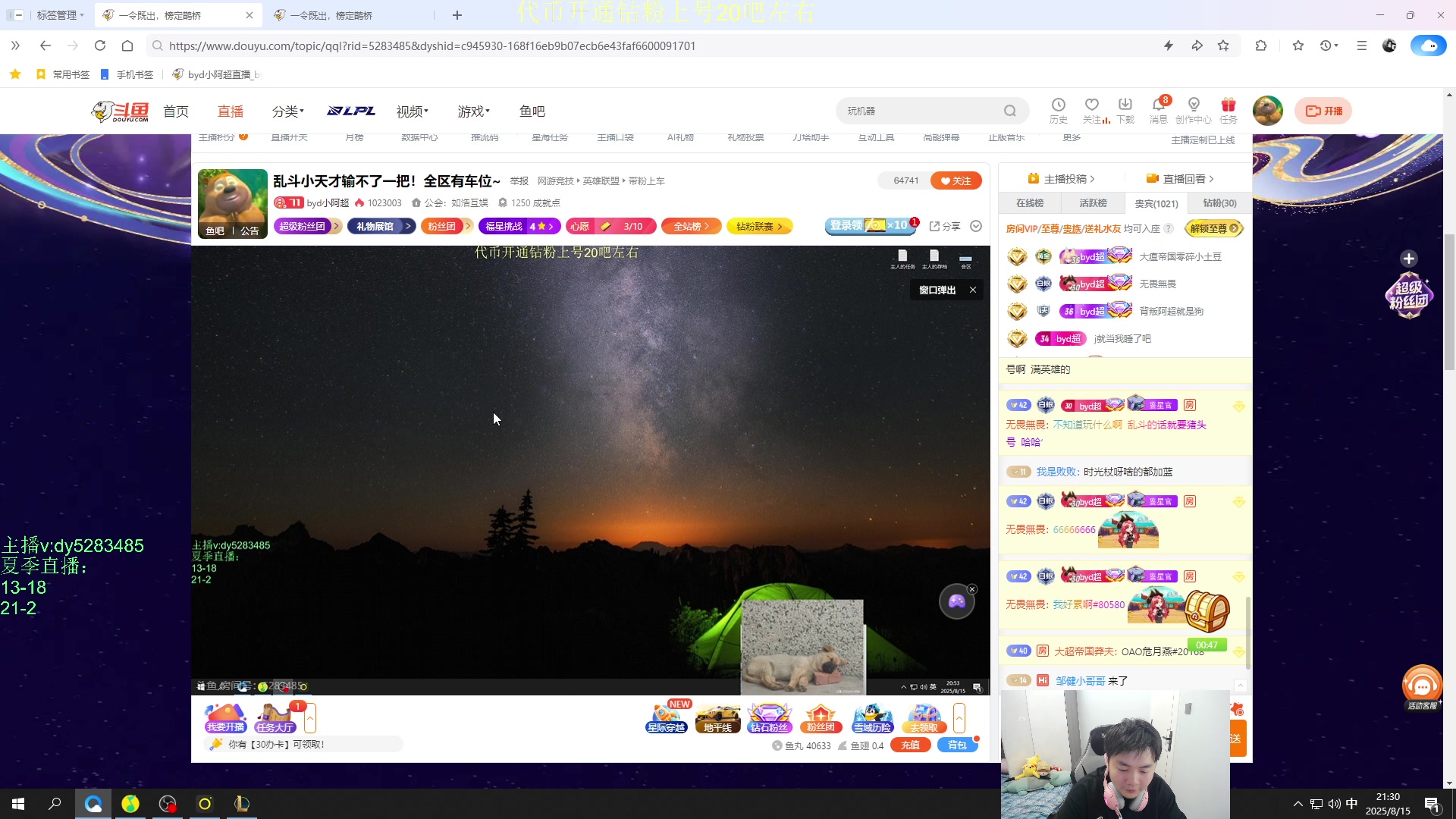Screen dimensions: 1456x819
Task: Expand the 视频 dropdown menu
Action: click(x=413, y=111)
